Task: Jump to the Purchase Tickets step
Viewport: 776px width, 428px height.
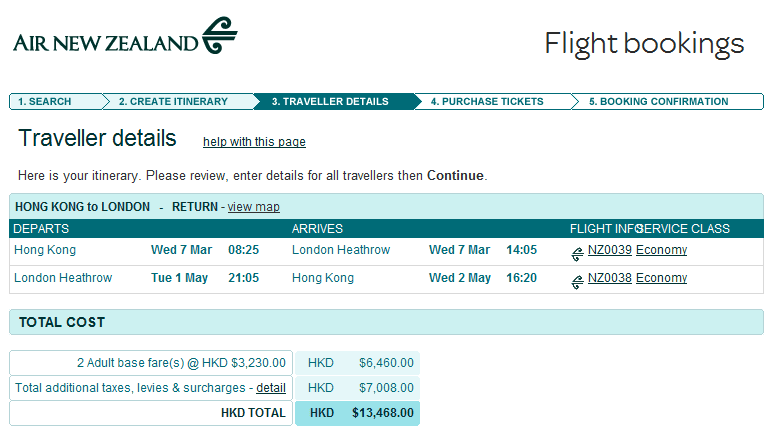Action: tap(487, 101)
